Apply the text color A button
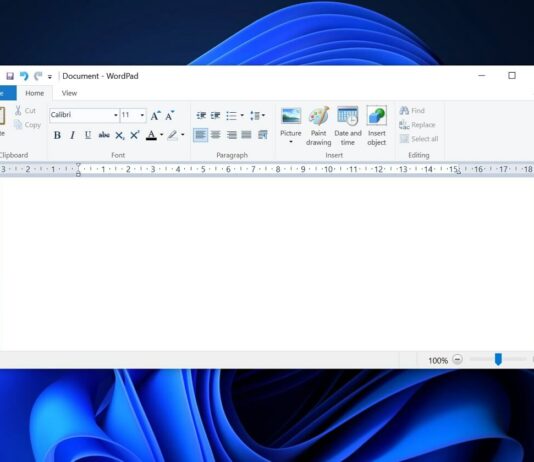This screenshot has width=534, height=462. pos(151,135)
